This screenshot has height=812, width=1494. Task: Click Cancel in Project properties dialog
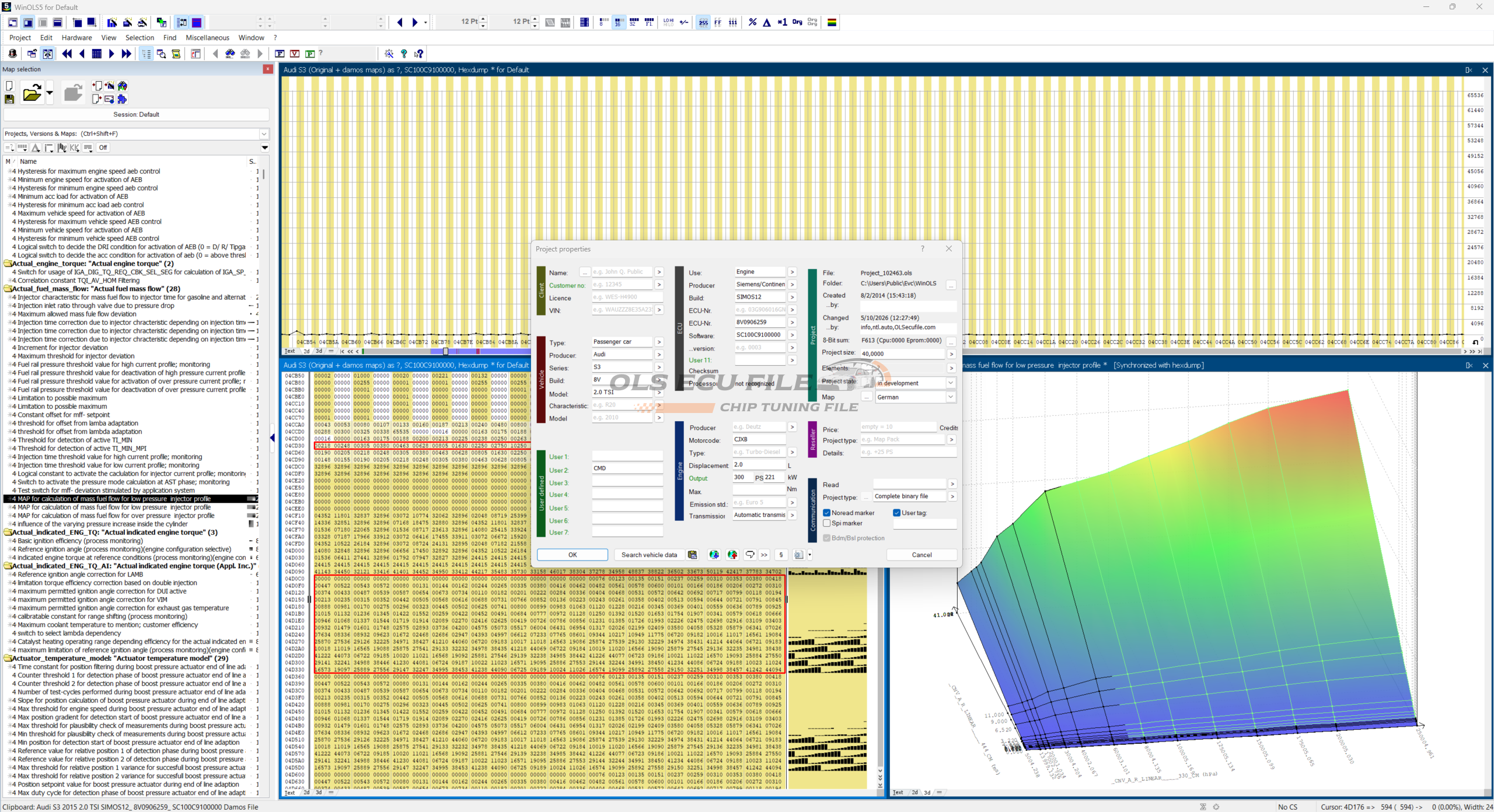click(921, 555)
